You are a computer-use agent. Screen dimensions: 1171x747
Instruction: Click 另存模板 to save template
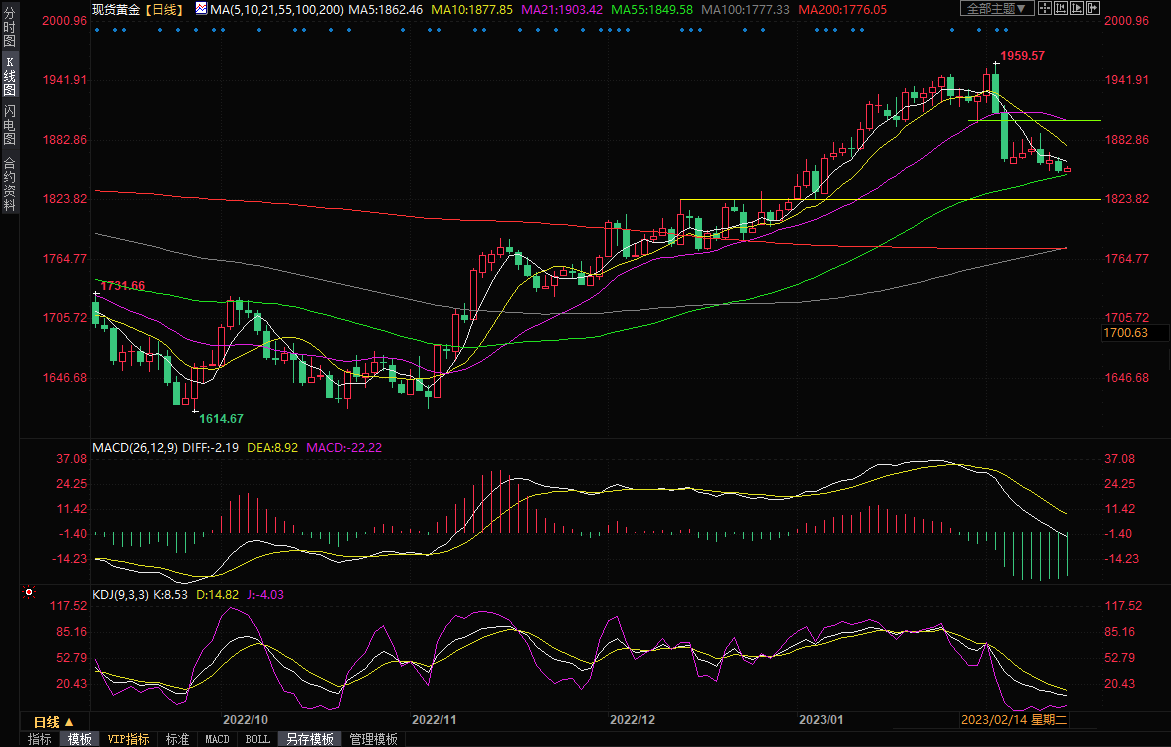pos(309,739)
